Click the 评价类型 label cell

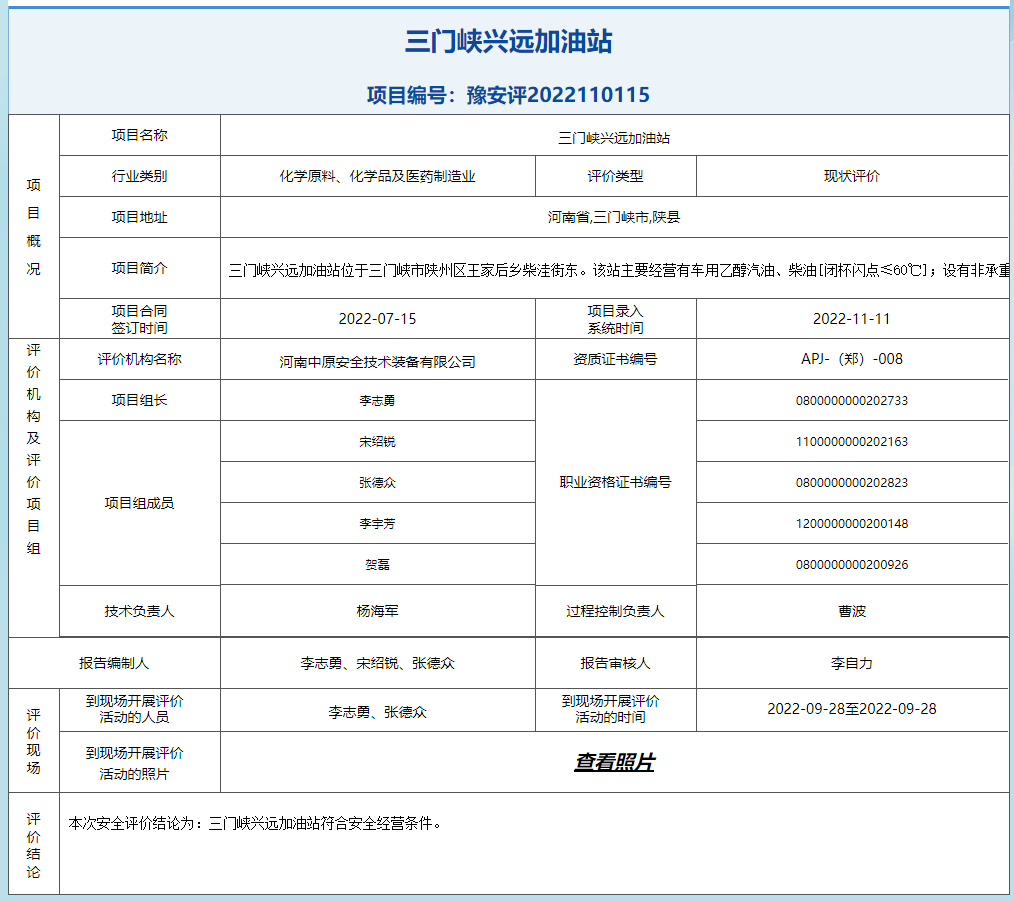(x=616, y=176)
